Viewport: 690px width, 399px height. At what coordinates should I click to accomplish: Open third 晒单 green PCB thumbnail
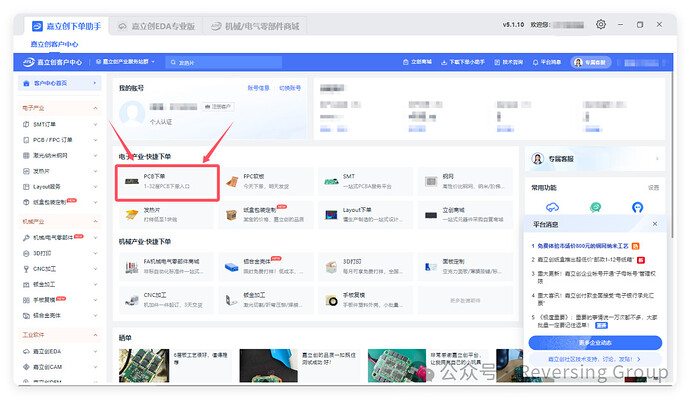(x=396, y=365)
